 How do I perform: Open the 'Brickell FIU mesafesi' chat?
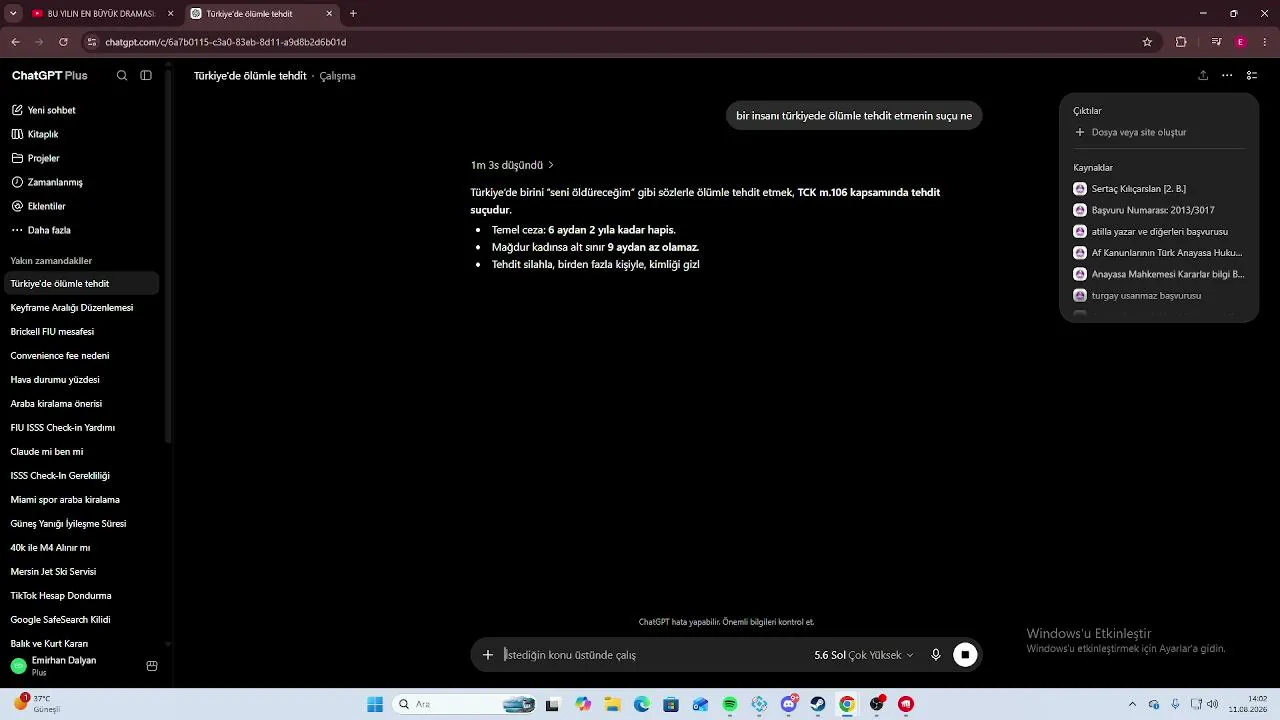click(80, 332)
